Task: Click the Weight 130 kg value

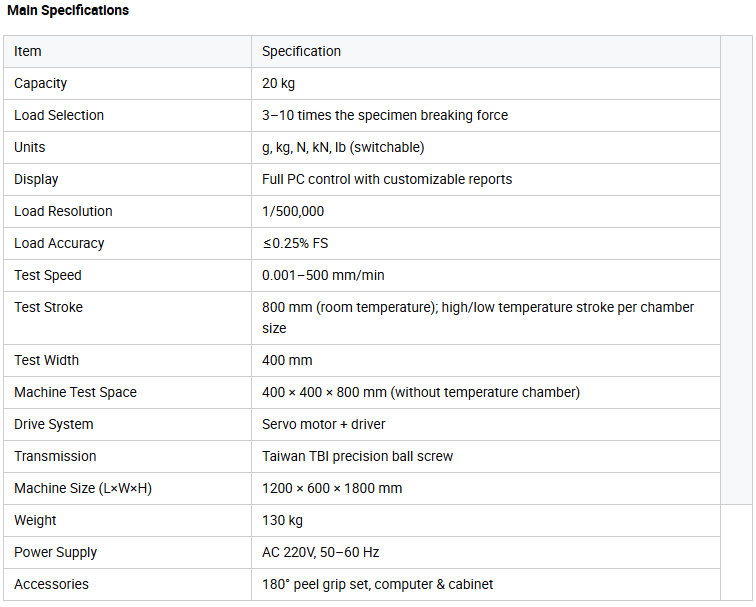Action: tap(282, 521)
